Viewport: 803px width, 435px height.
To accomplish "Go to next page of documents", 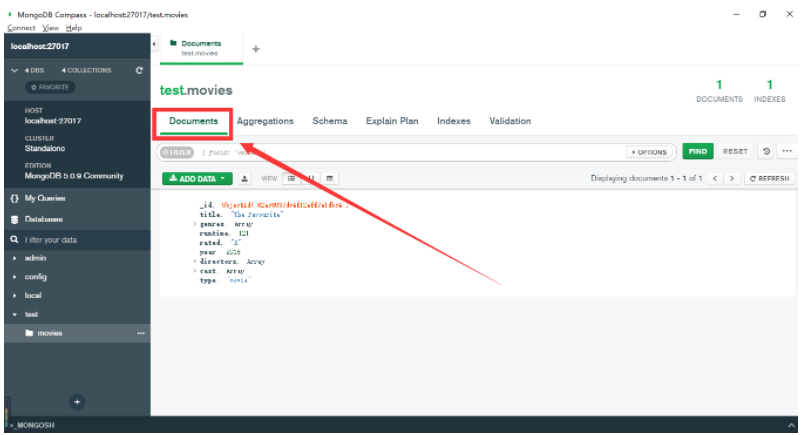I will (x=732, y=179).
